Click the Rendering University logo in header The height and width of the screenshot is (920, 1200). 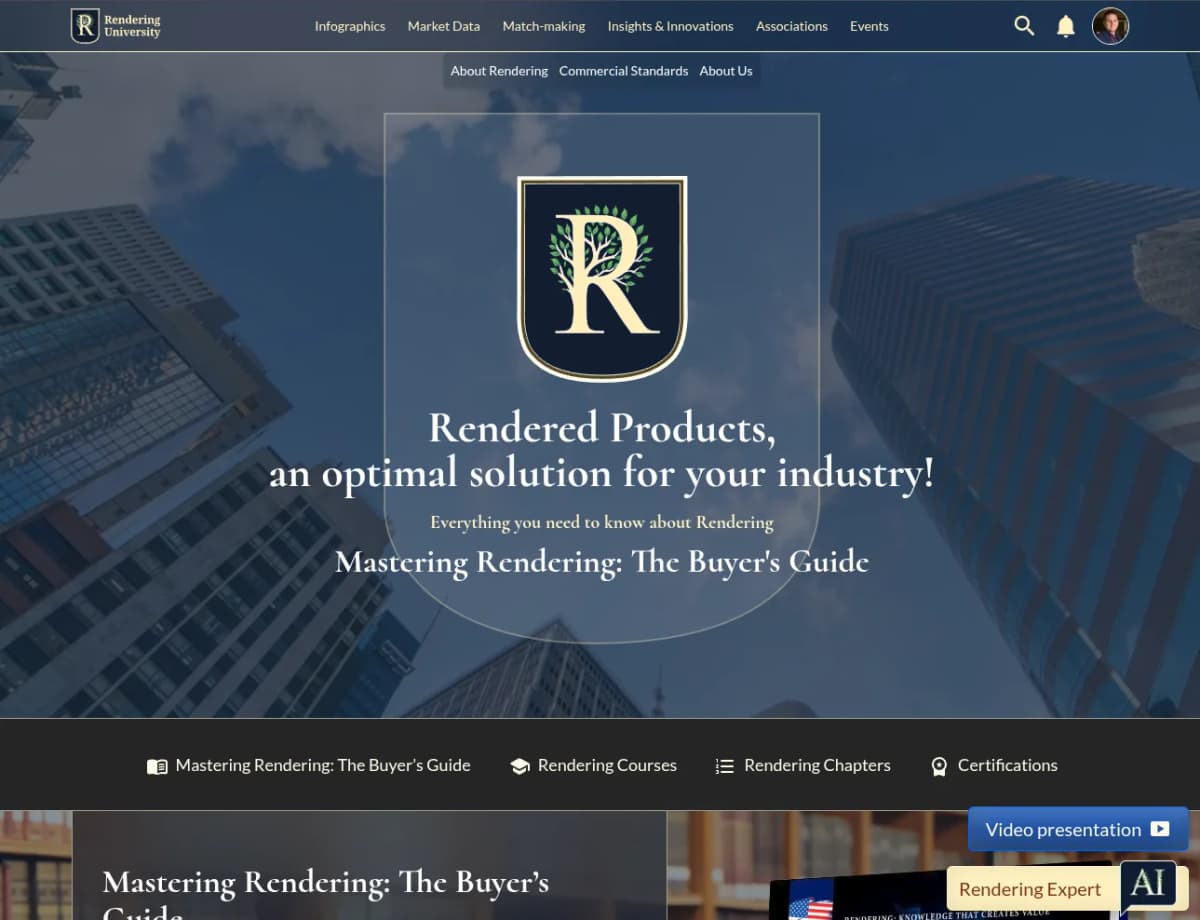(x=115, y=25)
